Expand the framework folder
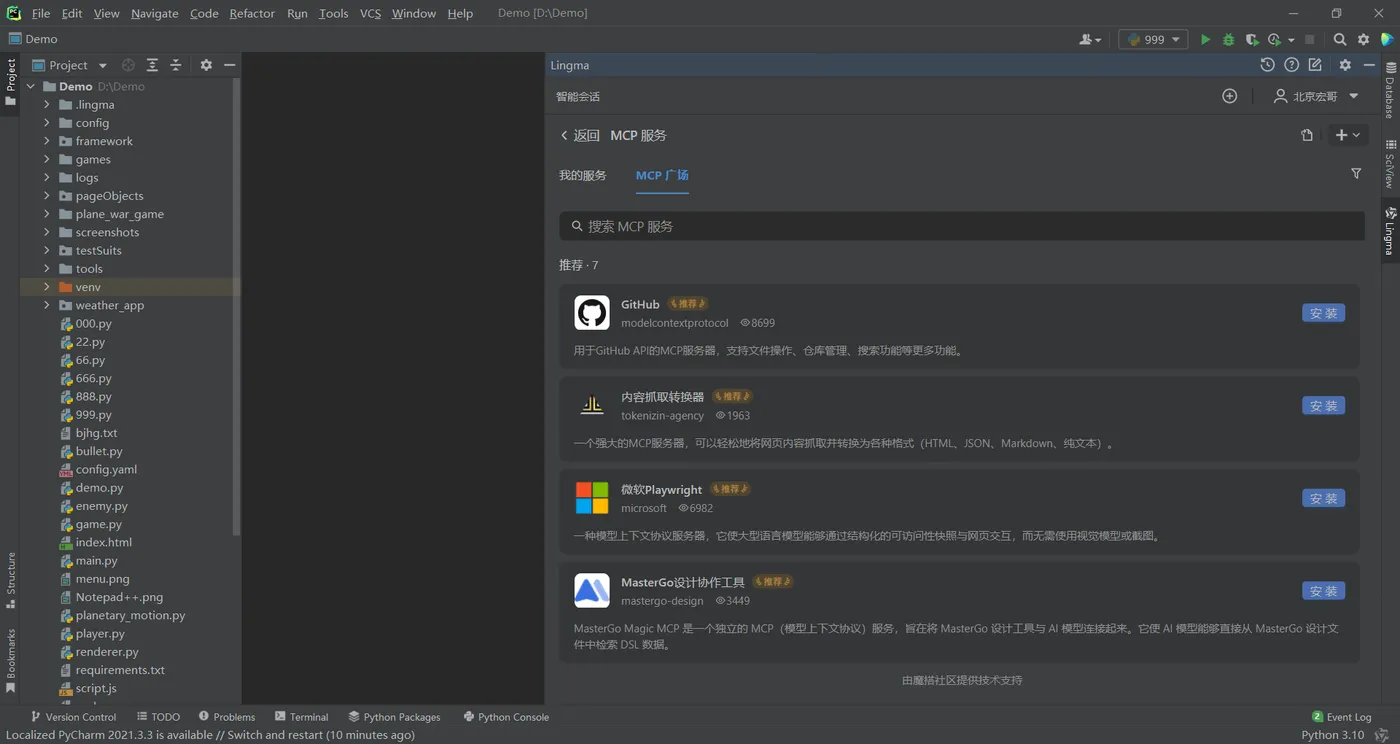Image resolution: width=1400 pixels, height=744 pixels. [x=46, y=141]
